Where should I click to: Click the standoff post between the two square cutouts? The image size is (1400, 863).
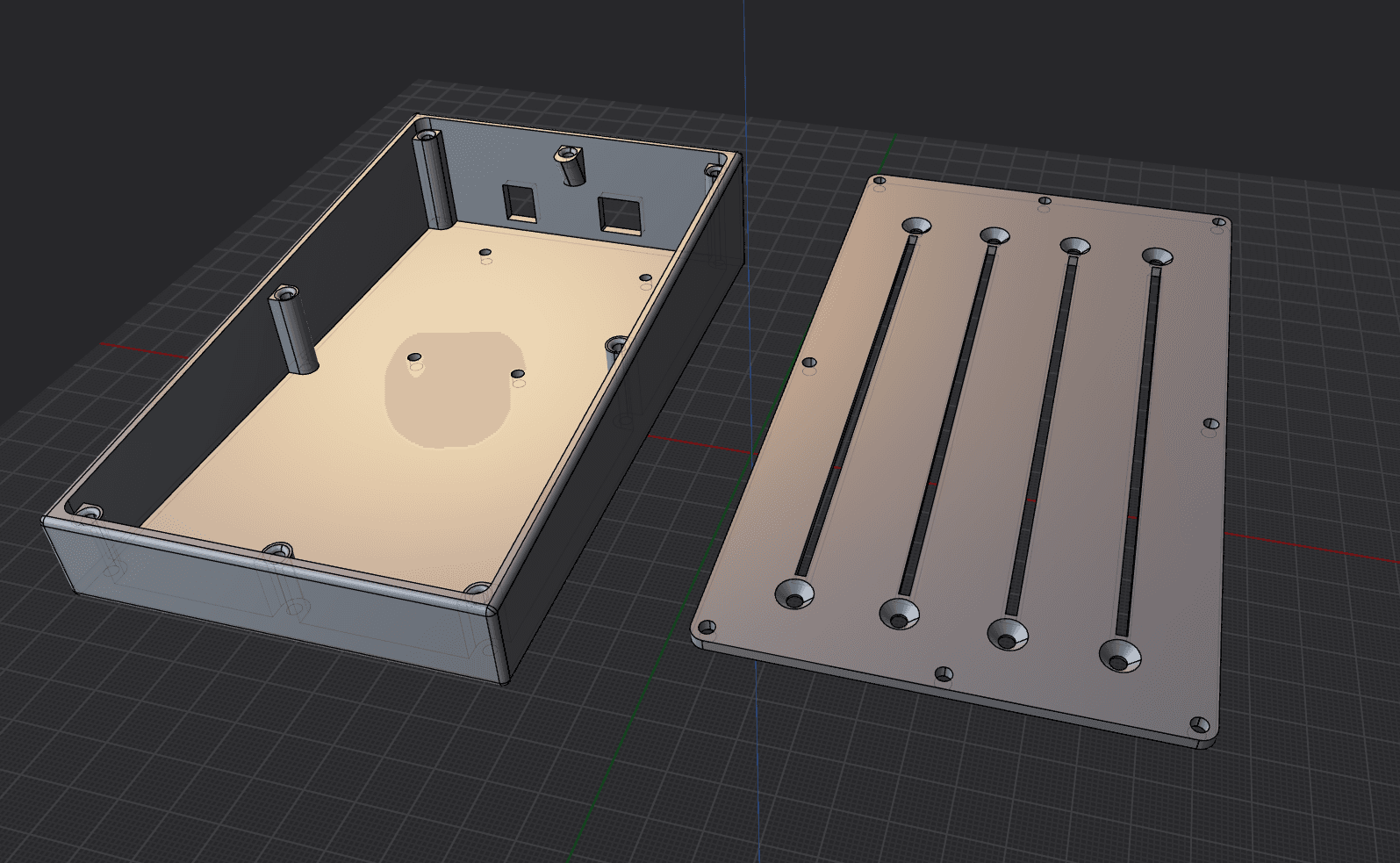[x=570, y=166]
